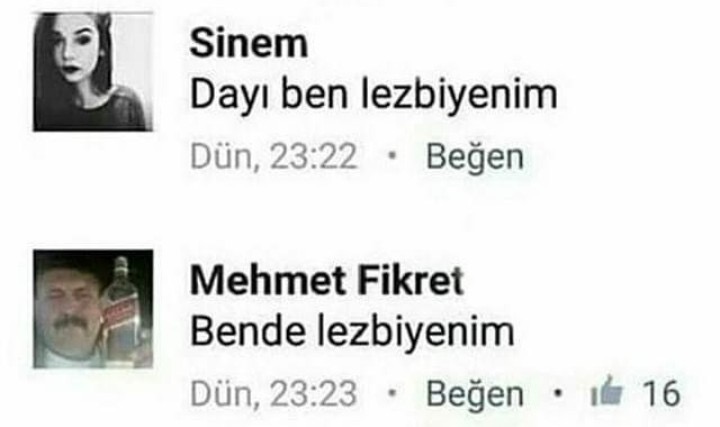Click the dot separator after 23:23
720x427 pixels.
(392, 393)
